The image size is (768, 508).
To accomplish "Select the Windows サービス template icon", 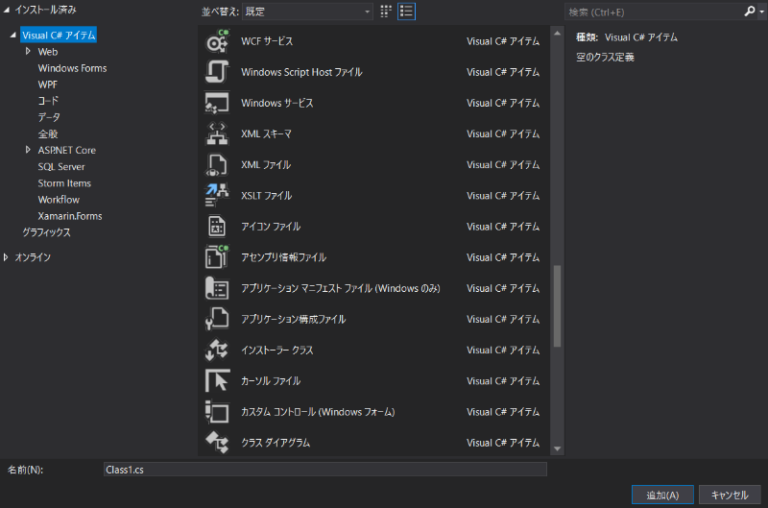I will pyautogui.click(x=217, y=103).
